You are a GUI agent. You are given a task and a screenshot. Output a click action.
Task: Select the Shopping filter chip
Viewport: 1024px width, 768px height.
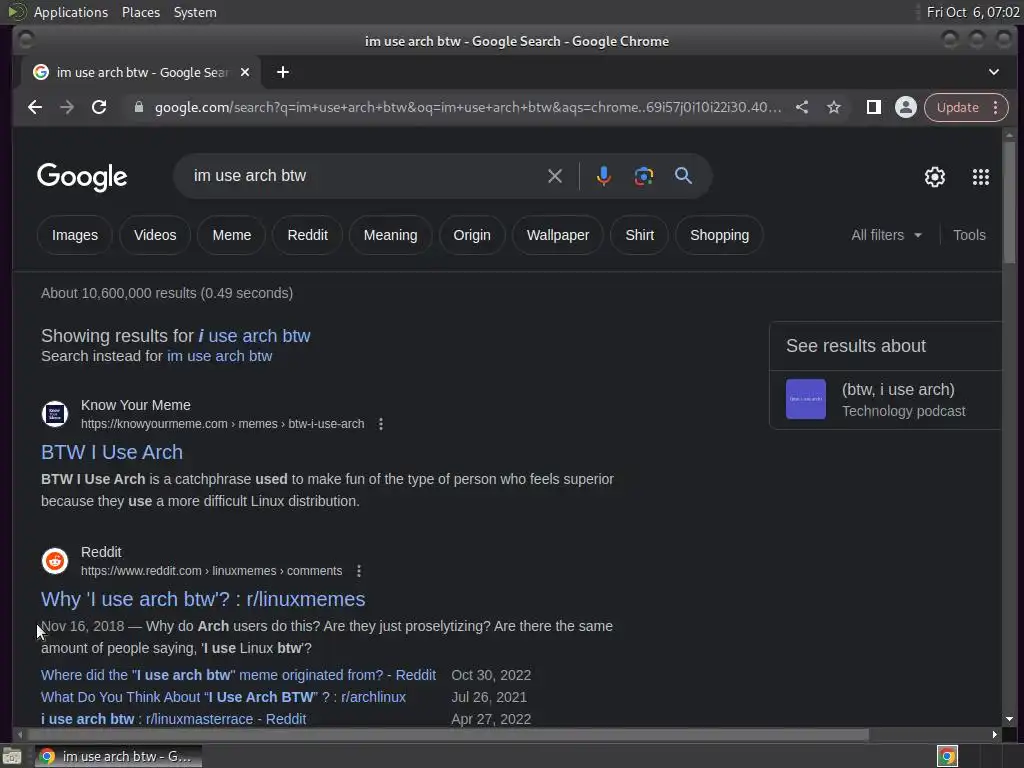719,235
